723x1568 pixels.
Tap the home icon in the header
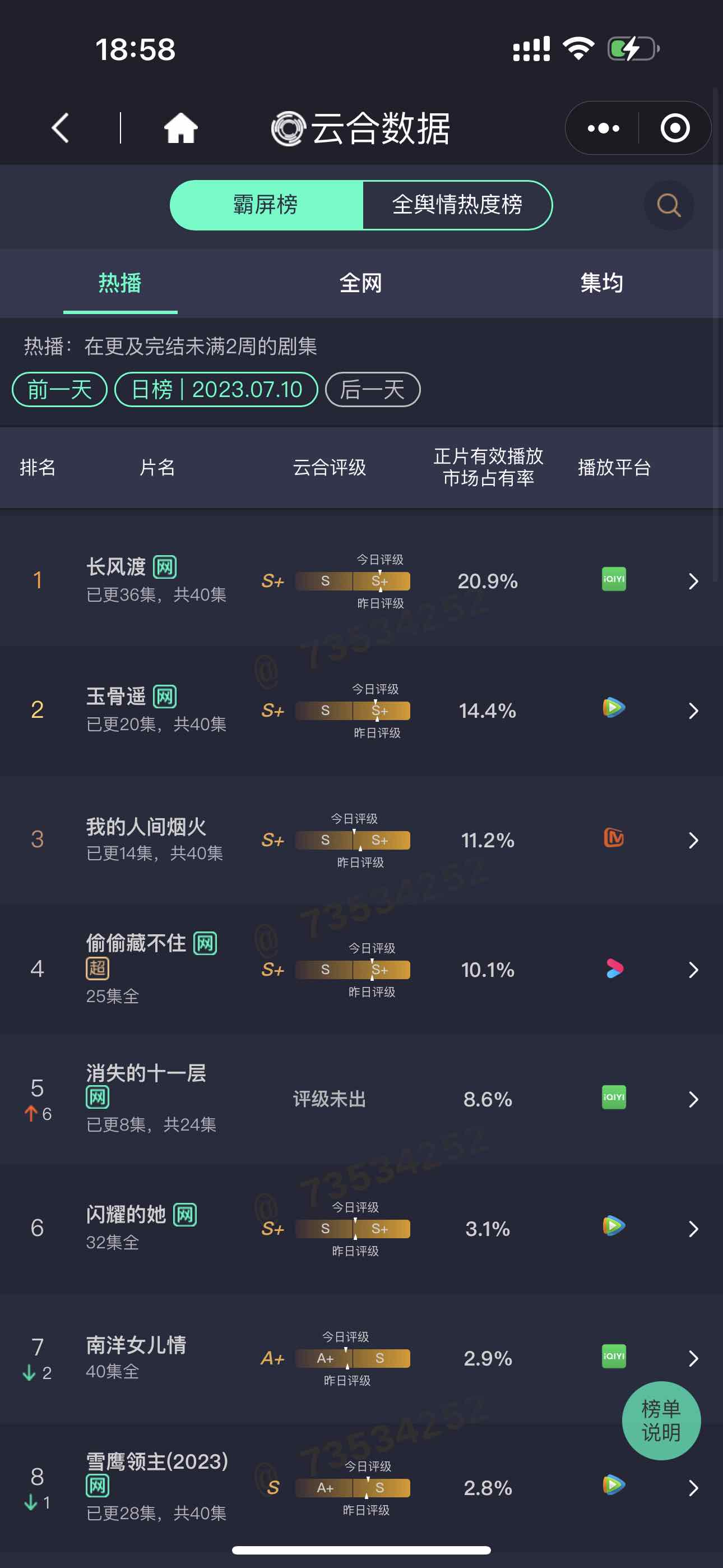point(180,128)
